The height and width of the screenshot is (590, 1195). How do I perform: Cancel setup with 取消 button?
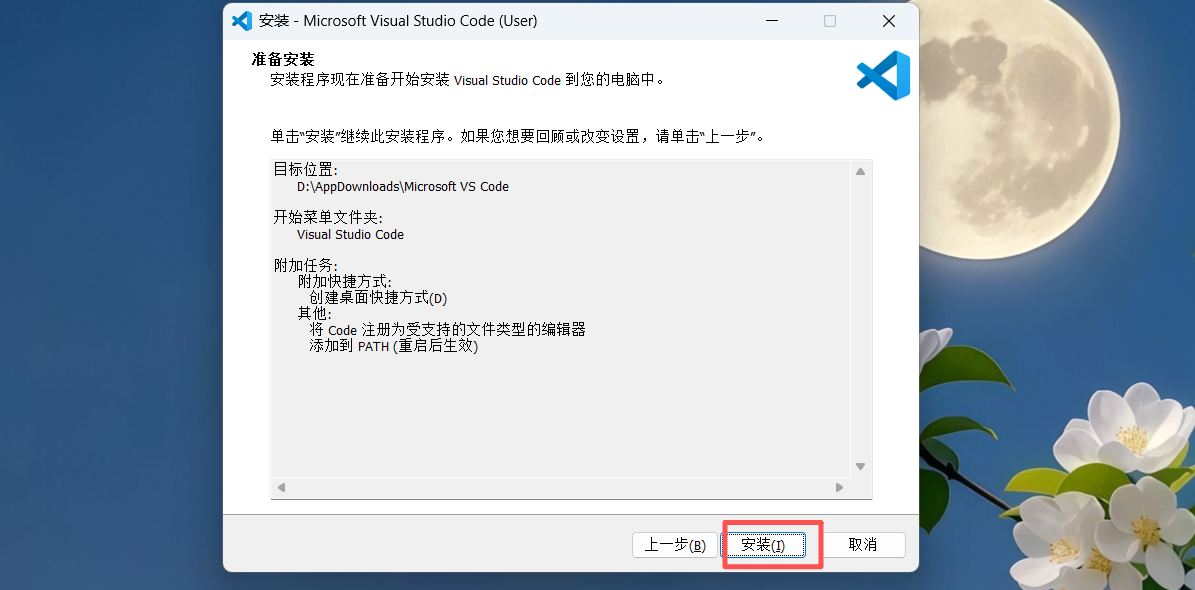863,545
